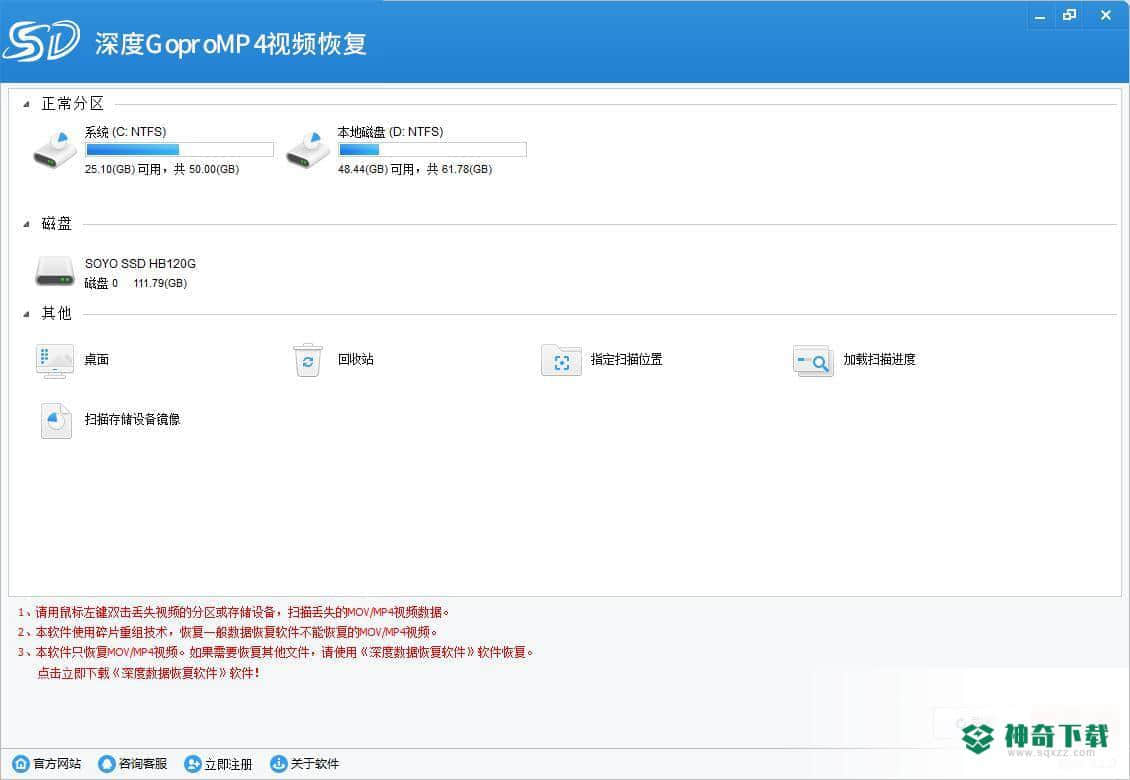Restore down the window
The image size is (1130, 780).
1069,15
